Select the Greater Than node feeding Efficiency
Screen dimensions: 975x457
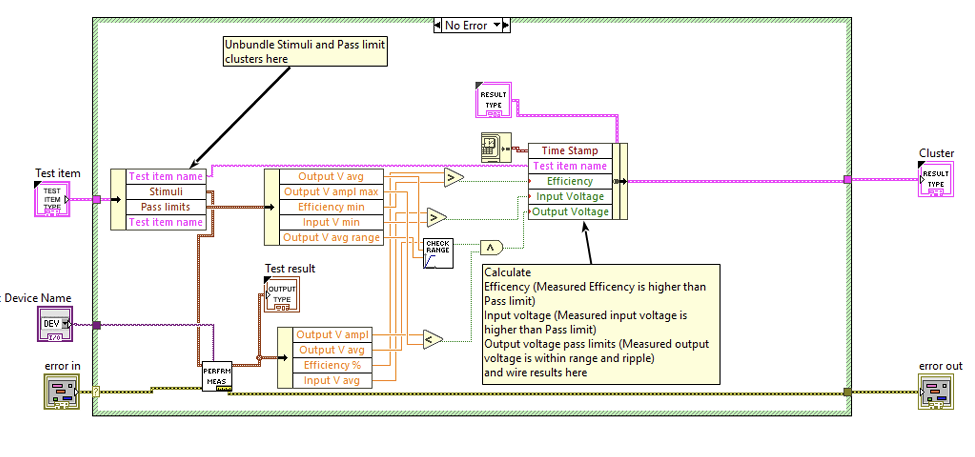pos(454,178)
